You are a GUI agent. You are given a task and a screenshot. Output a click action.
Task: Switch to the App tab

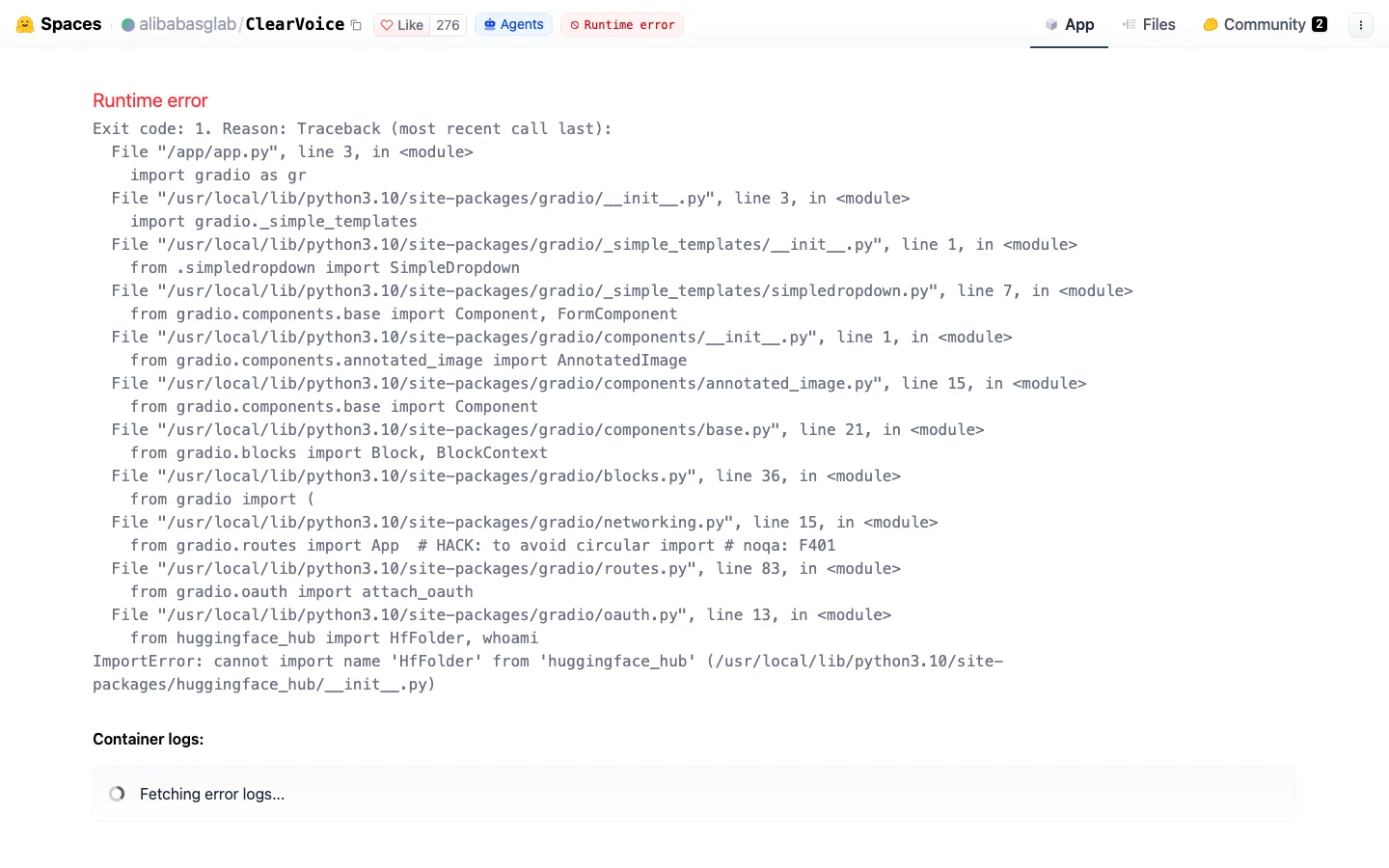pos(1069,24)
